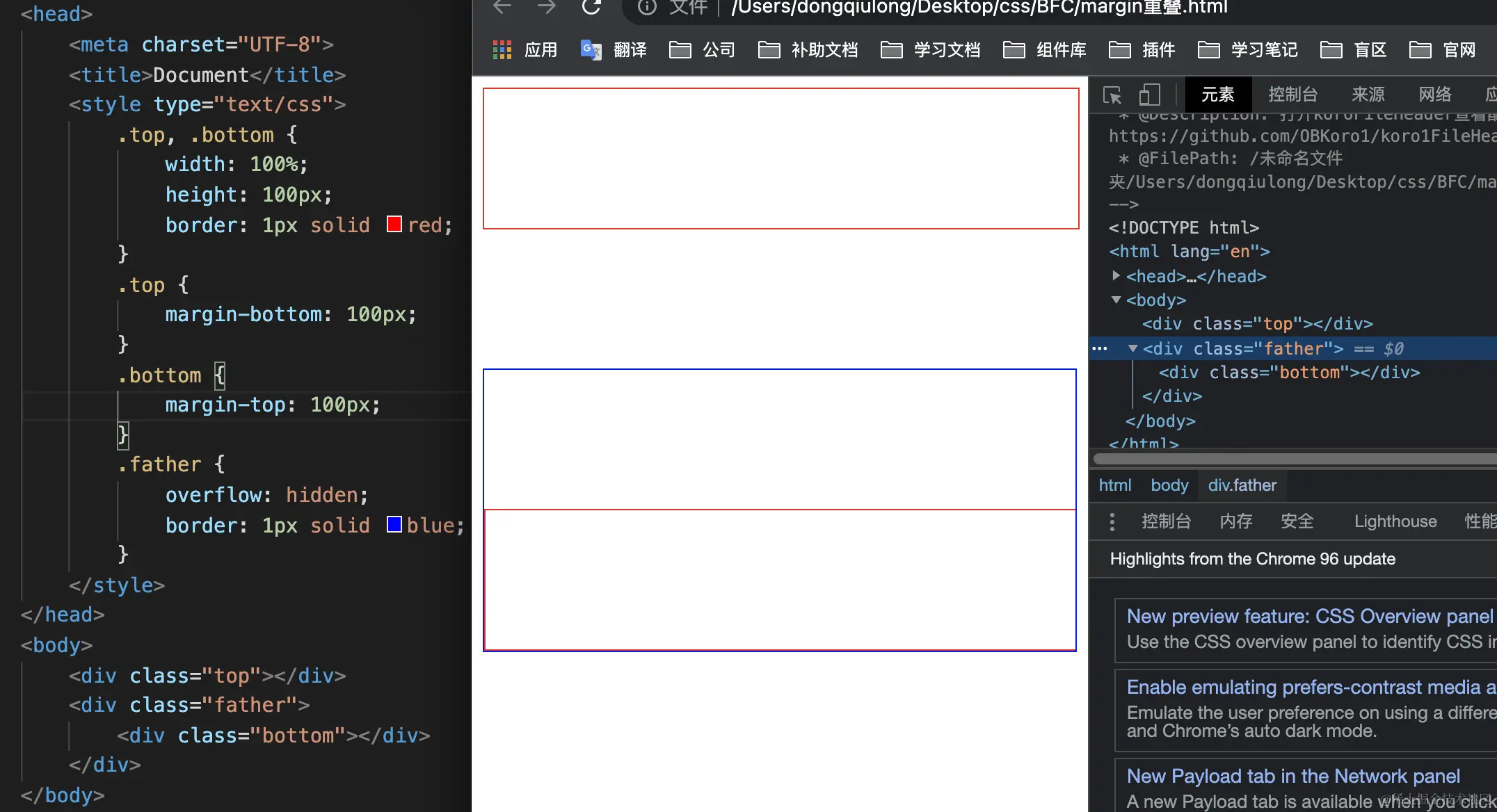
Task: Collapse the body element node
Action: [x=1116, y=300]
